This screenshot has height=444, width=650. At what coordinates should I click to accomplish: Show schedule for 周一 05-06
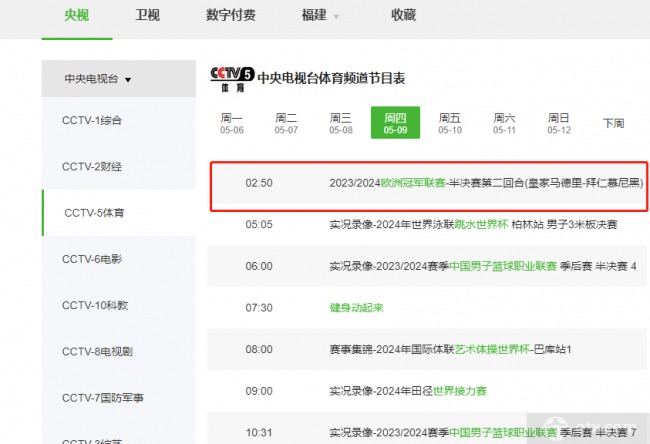232,123
